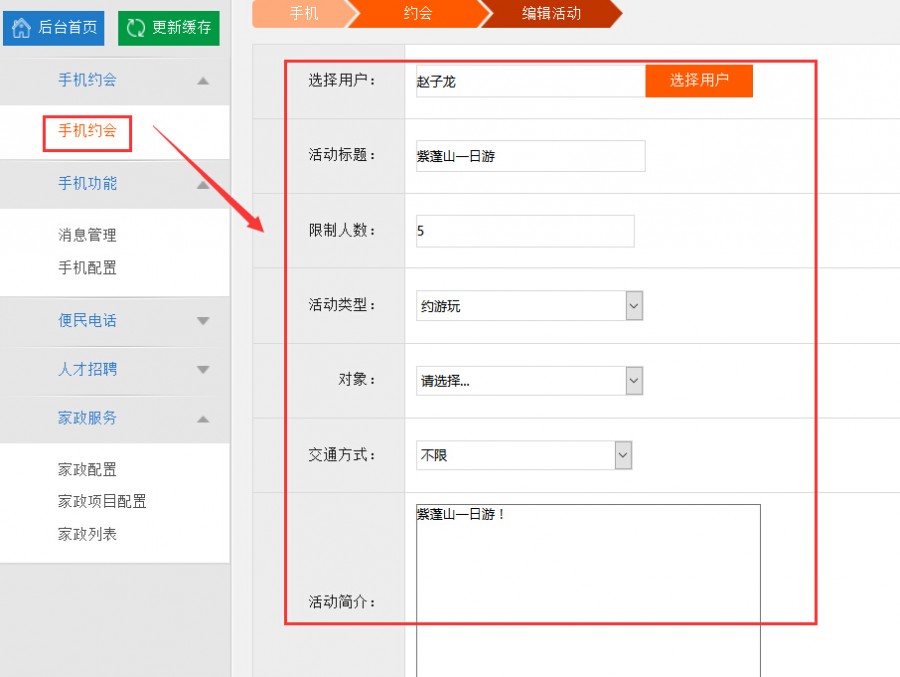
Task: Go to 手机 breadcrumb step
Action: [x=303, y=13]
